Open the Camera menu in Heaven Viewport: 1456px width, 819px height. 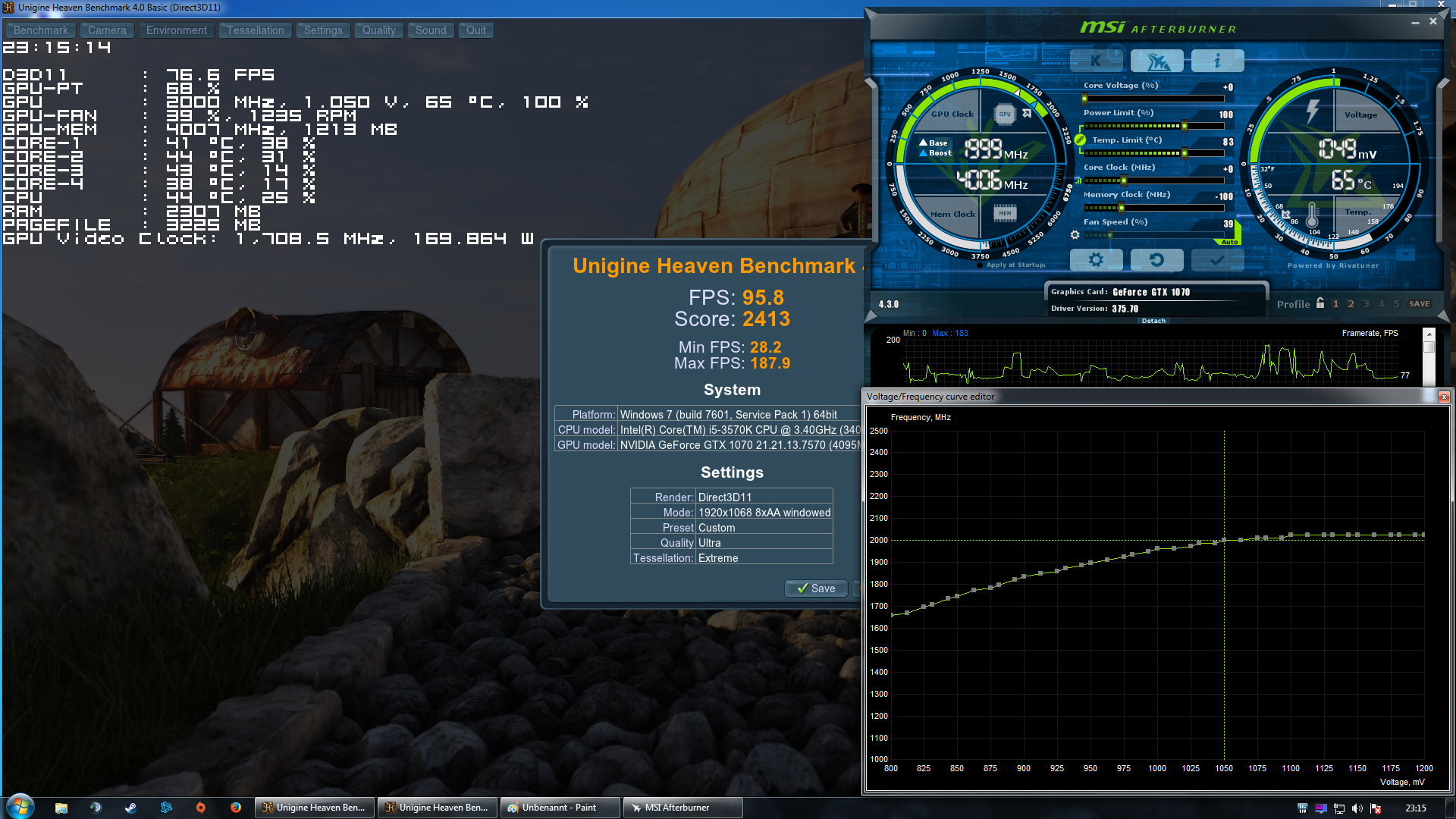107,30
